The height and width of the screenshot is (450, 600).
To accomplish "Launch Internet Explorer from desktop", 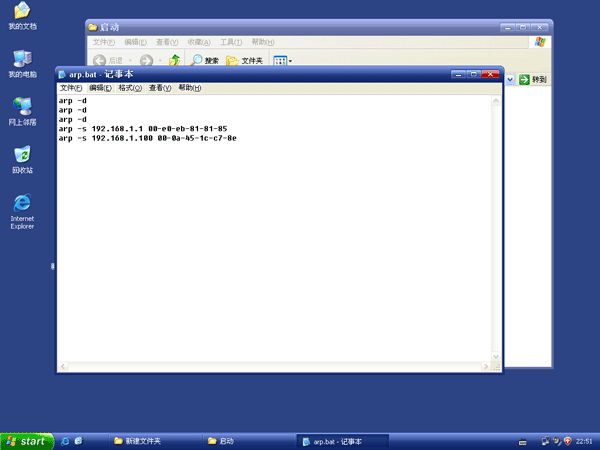I will pos(22,211).
